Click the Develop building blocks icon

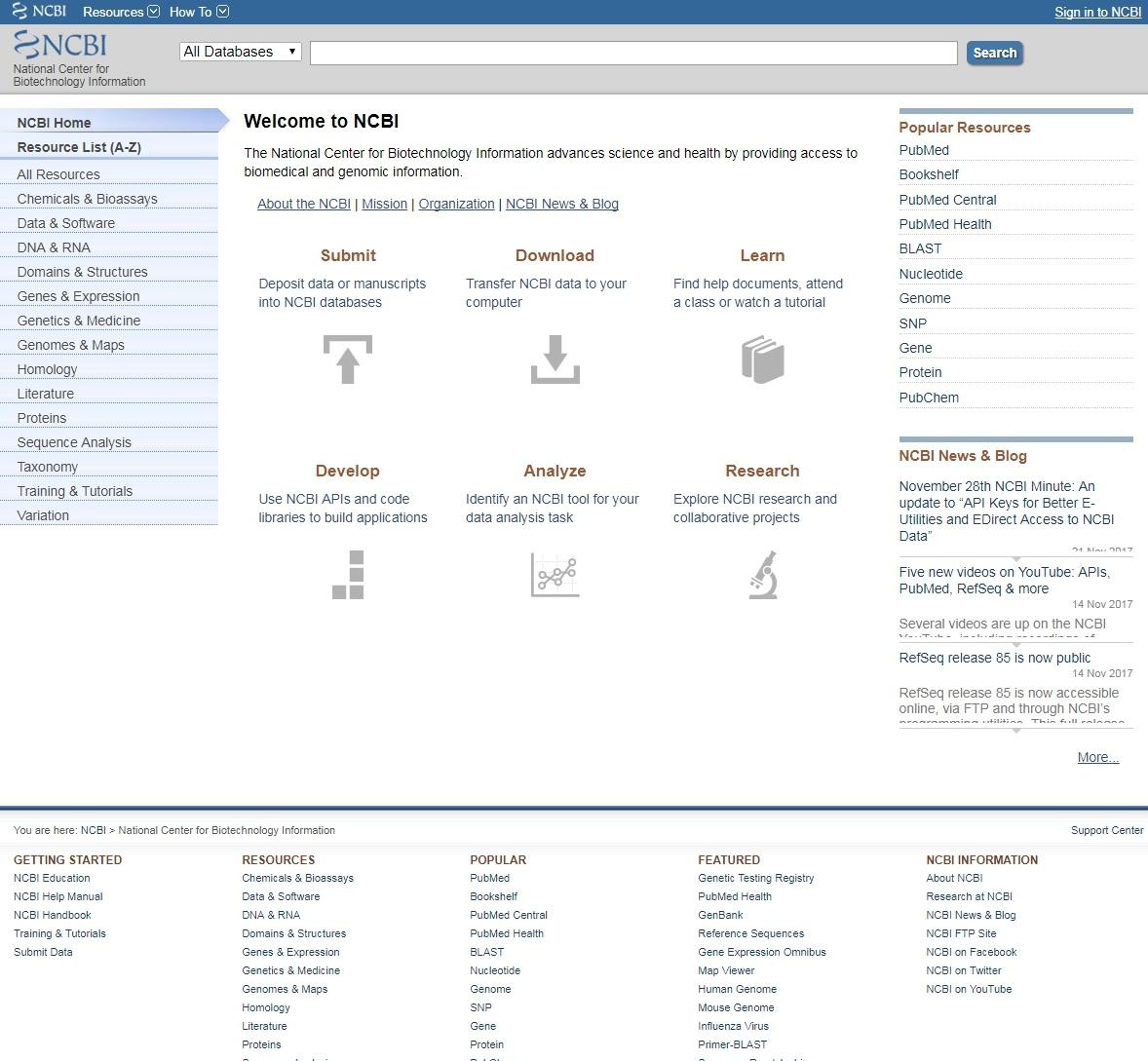point(348,575)
